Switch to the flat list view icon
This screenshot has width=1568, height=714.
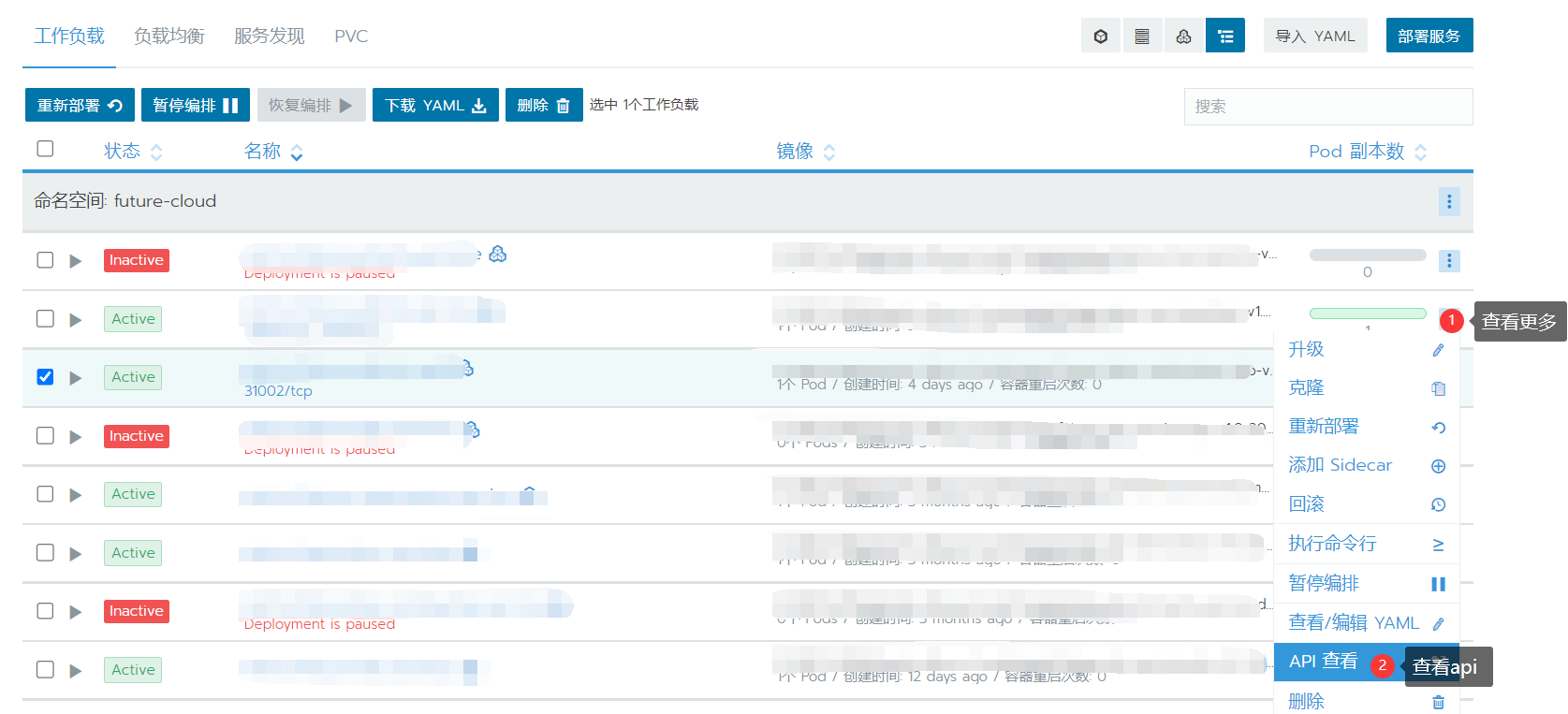tap(1142, 36)
